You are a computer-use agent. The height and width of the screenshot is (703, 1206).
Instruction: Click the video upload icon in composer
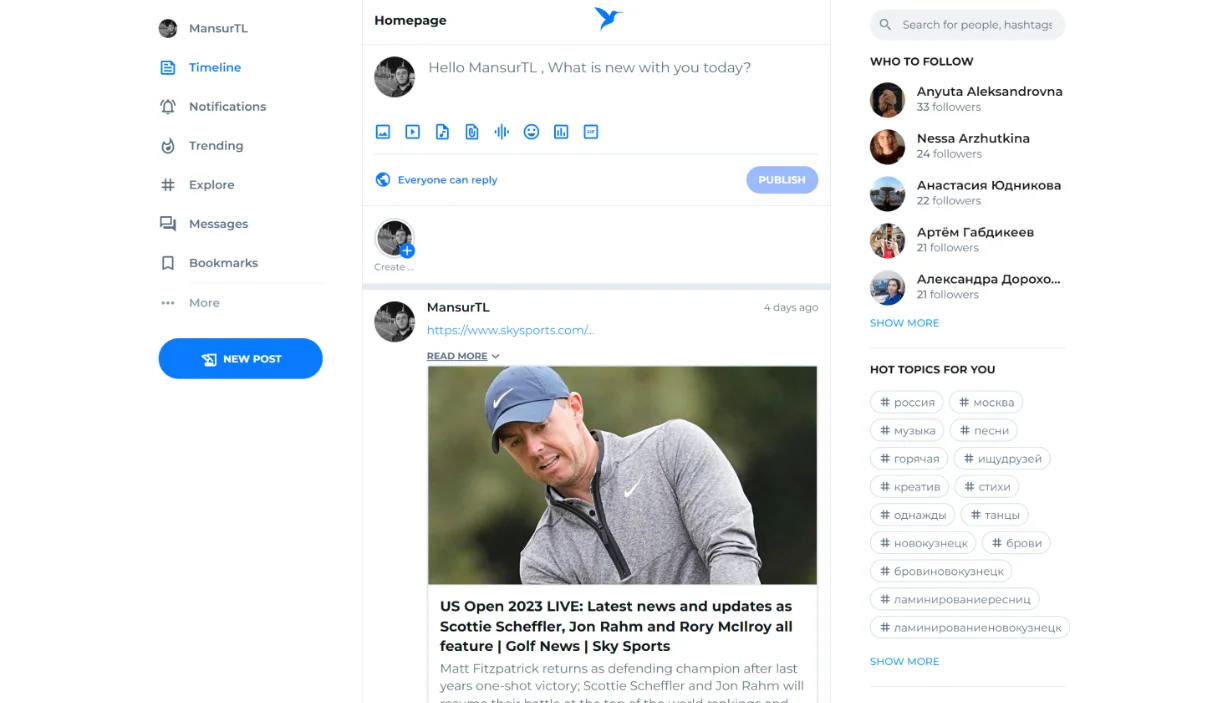click(x=412, y=132)
